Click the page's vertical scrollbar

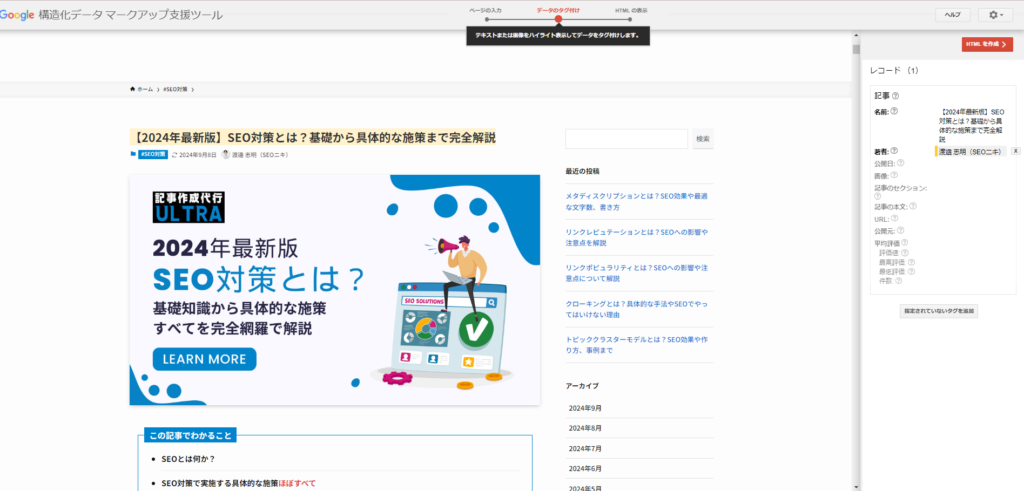tap(856, 261)
